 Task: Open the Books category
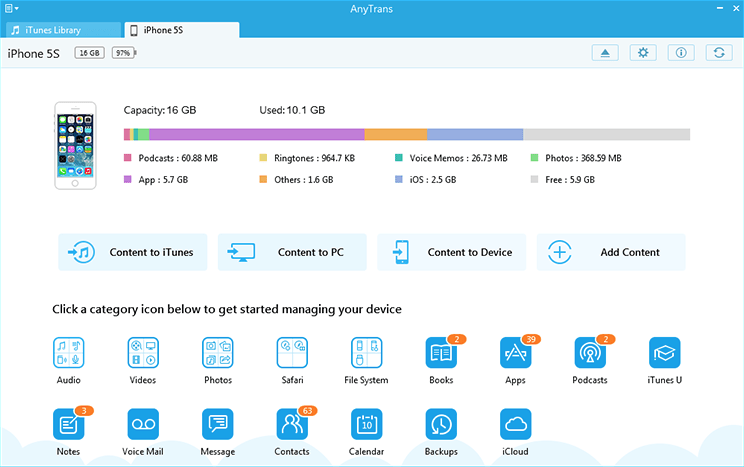coord(441,353)
